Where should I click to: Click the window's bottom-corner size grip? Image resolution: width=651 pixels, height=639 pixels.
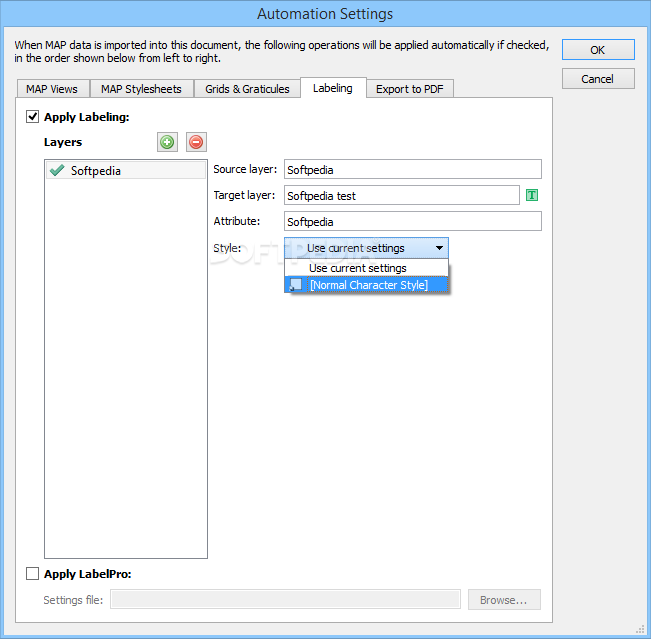point(640,630)
